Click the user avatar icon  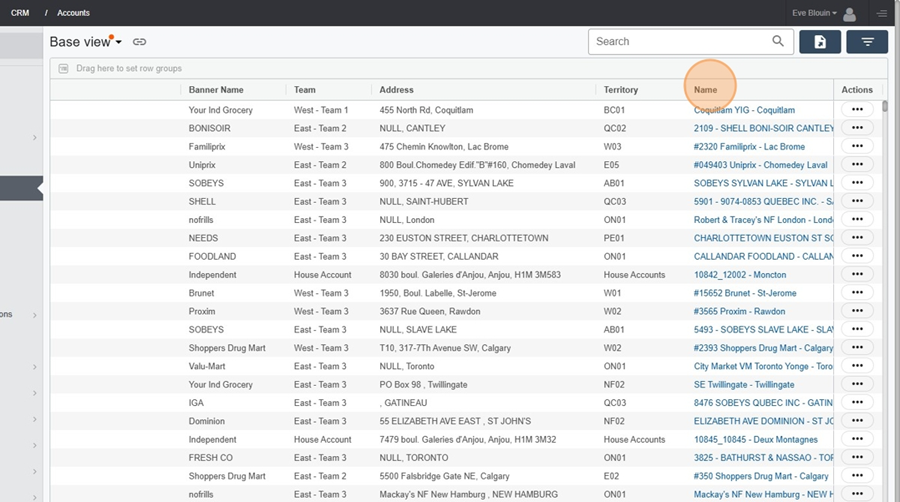849,14
